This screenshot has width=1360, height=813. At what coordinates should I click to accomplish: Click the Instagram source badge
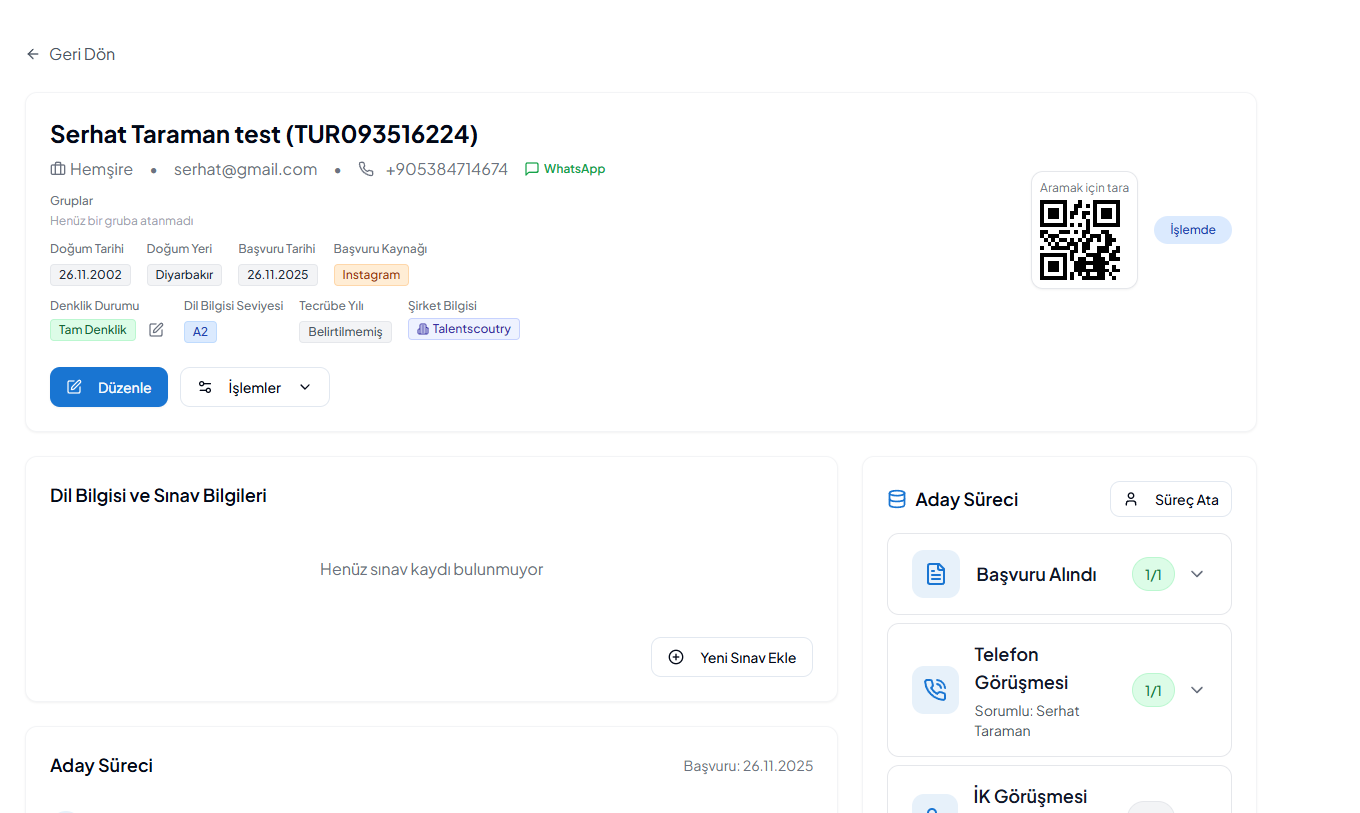[371, 275]
